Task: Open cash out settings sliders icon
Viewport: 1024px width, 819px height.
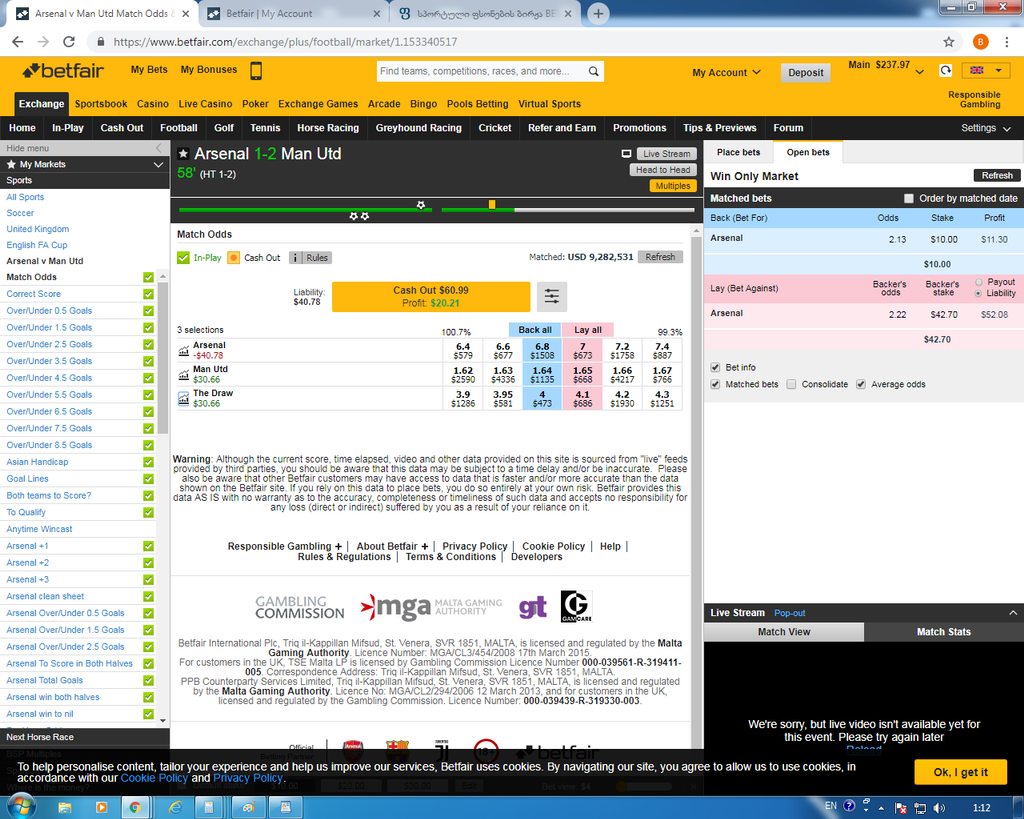Action: tap(552, 297)
